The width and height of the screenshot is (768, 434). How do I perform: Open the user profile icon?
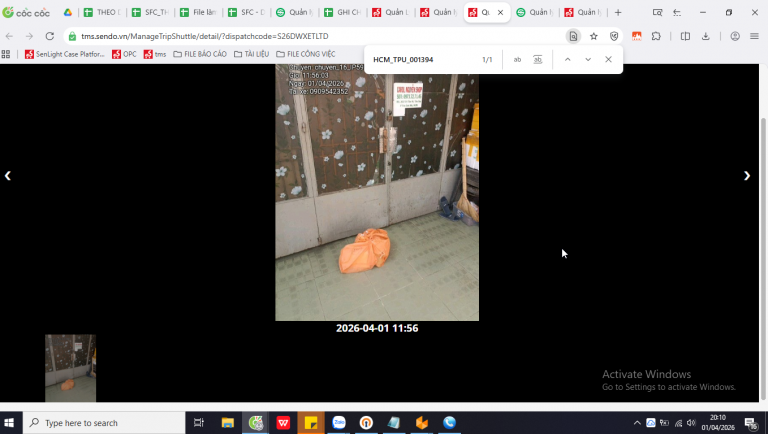coord(735,36)
